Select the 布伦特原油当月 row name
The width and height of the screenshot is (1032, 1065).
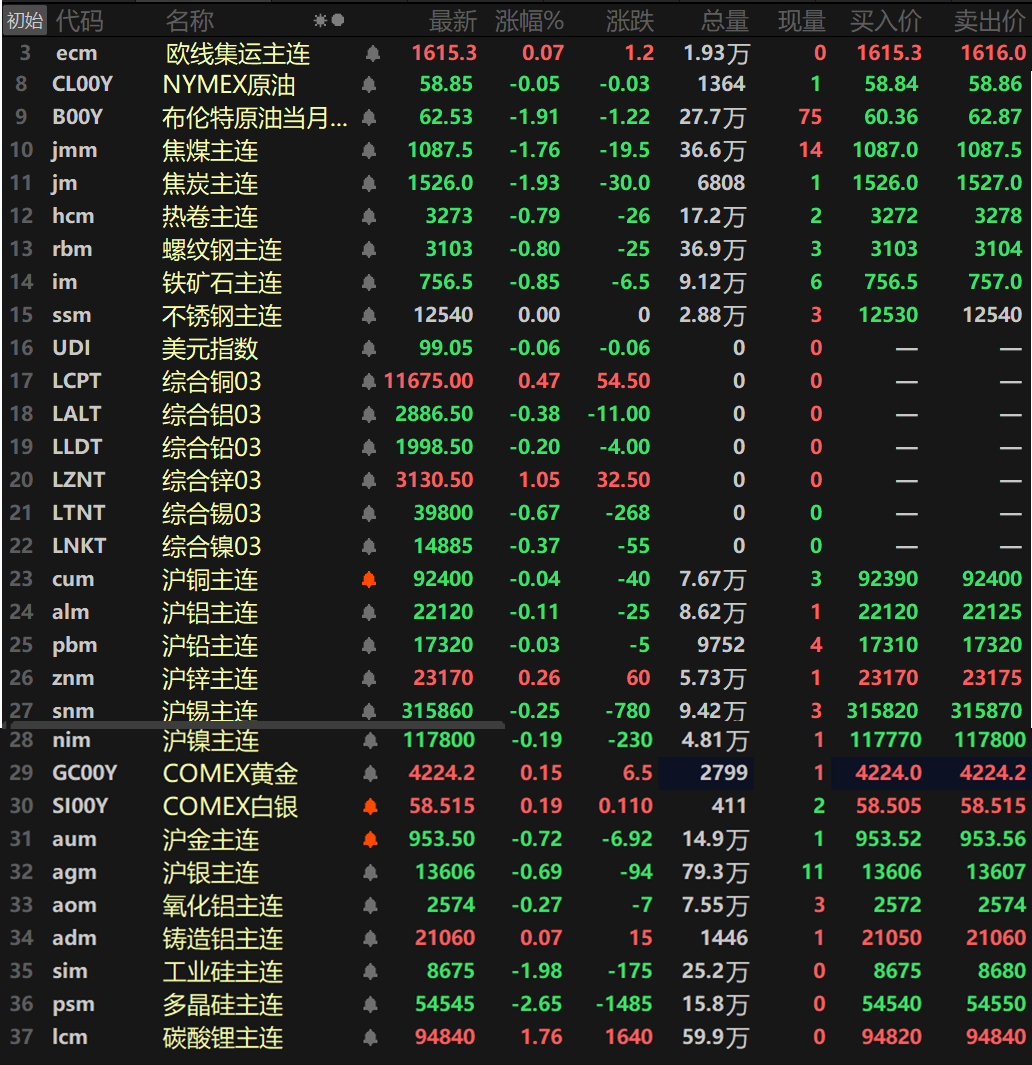point(254,118)
